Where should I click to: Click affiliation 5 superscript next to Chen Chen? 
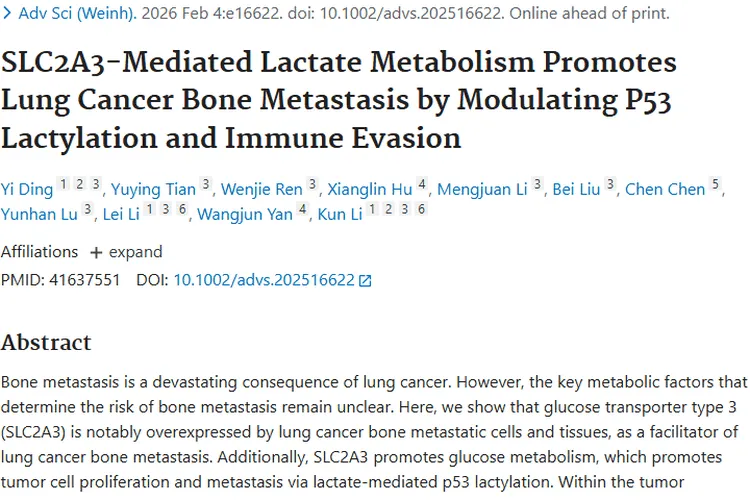point(715,185)
